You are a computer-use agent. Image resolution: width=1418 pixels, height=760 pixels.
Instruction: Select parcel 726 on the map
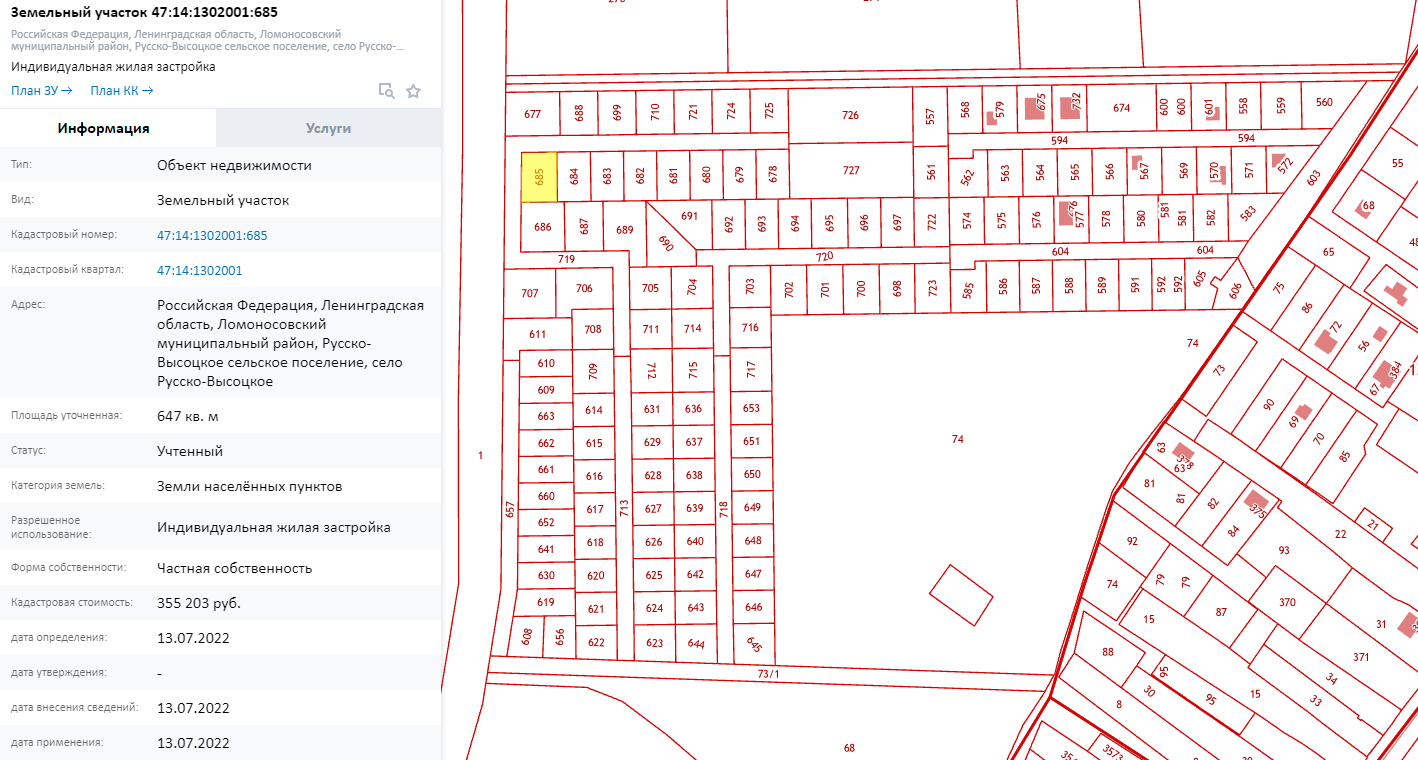[x=850, y=115]
